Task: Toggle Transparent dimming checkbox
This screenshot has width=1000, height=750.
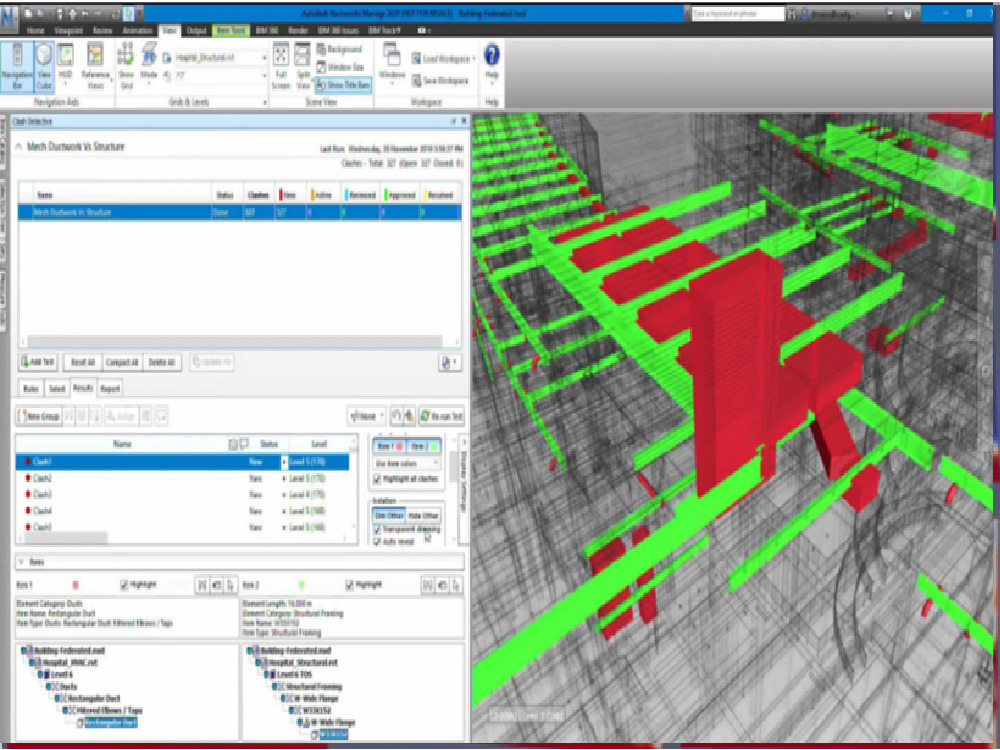Action: point(377,530)
